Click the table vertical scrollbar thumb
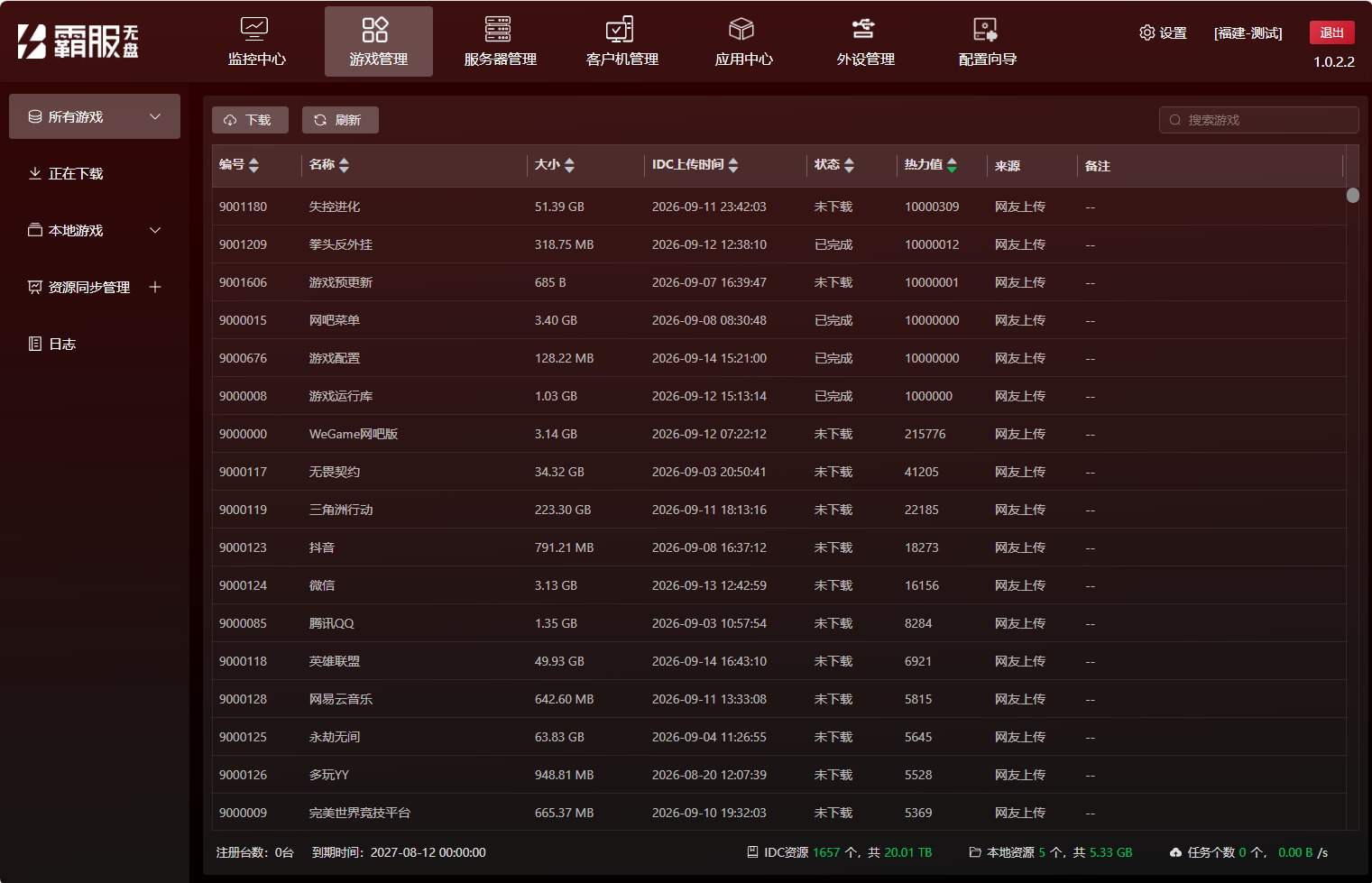Screen dimensions: 1372x883 tap(1352, 195)
